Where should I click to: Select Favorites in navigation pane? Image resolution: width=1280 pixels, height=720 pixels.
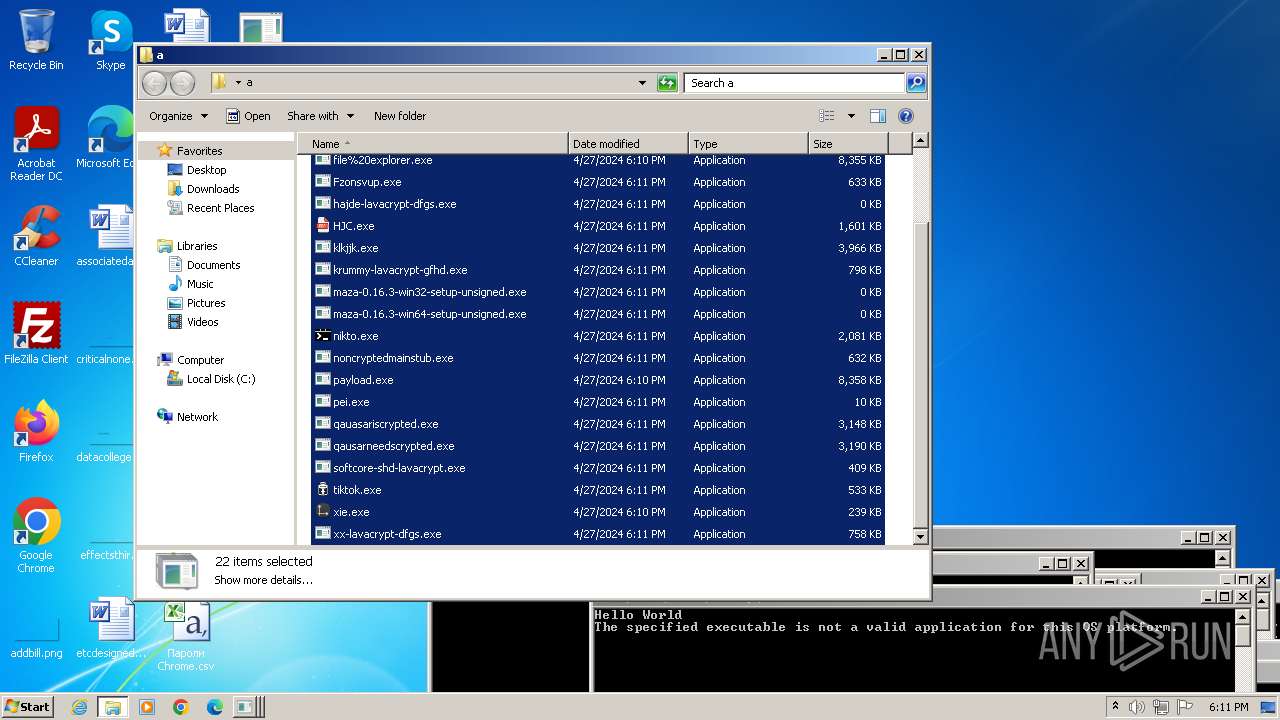(199, 151)
